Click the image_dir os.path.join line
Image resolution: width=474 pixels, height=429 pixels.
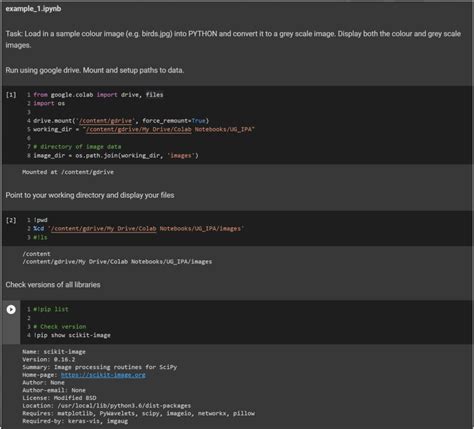(x=116, y=156)
